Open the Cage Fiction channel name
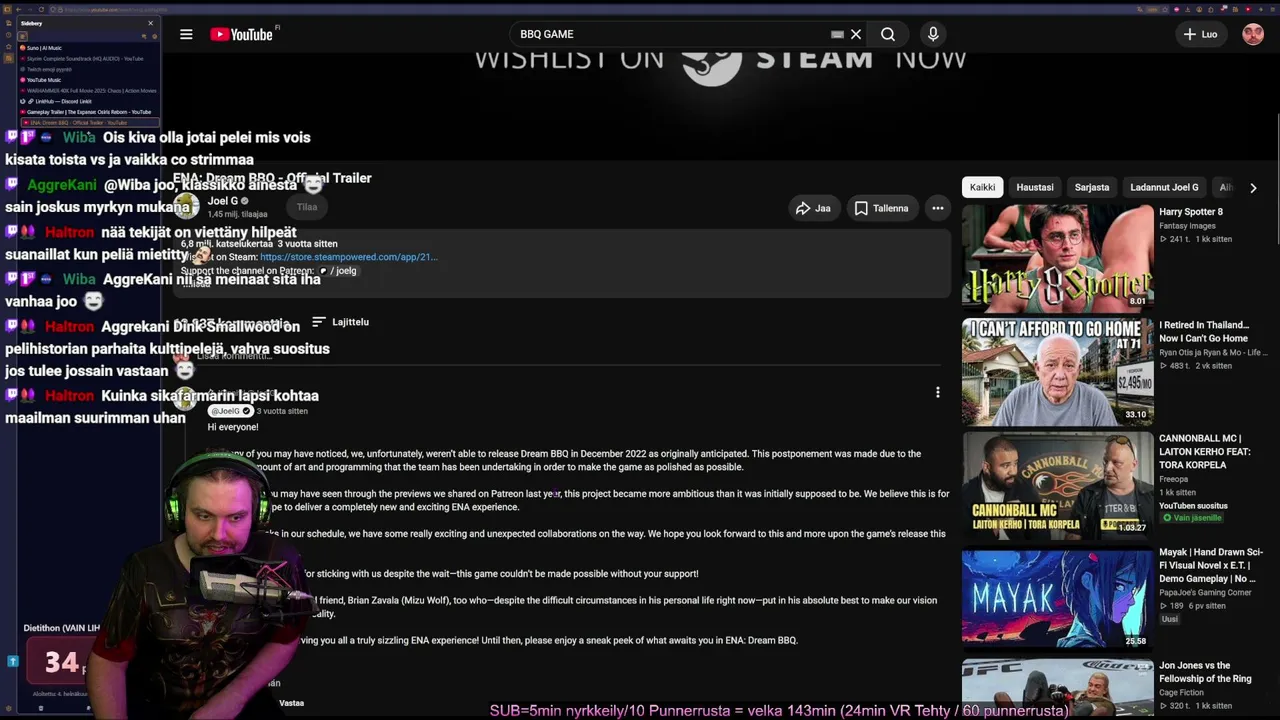The image size is (1280, 720). click(x=1181, y=692)
